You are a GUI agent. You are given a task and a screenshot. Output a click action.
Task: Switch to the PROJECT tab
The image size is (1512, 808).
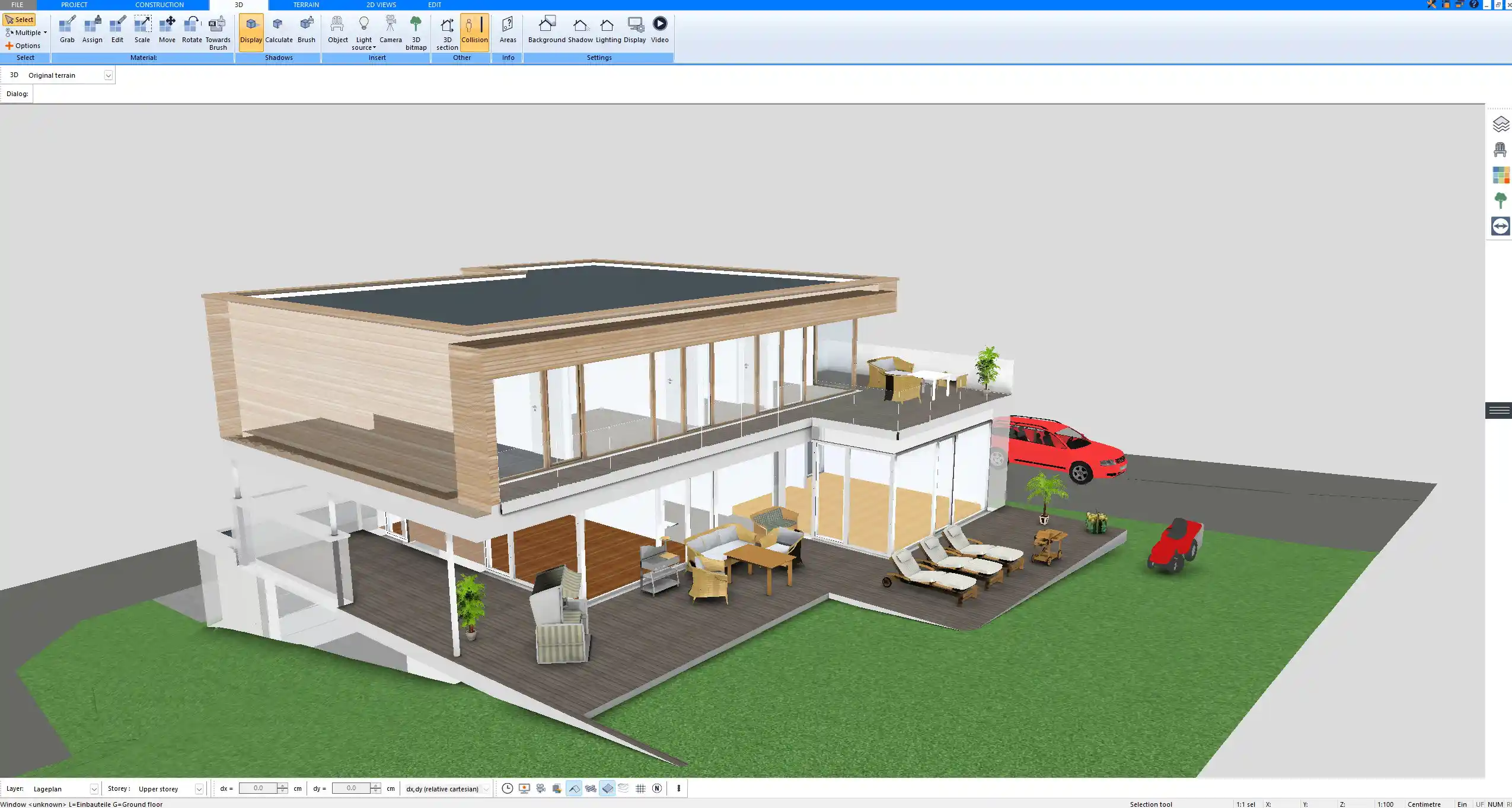(x=74, y=5)
